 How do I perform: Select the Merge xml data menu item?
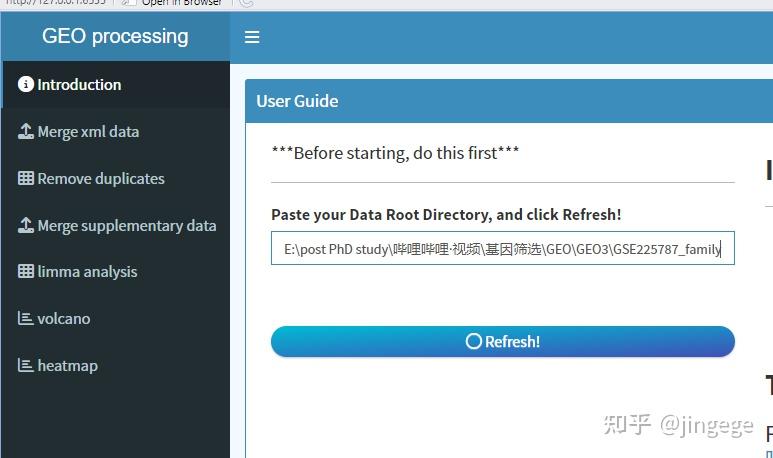[x=88, y=132]
